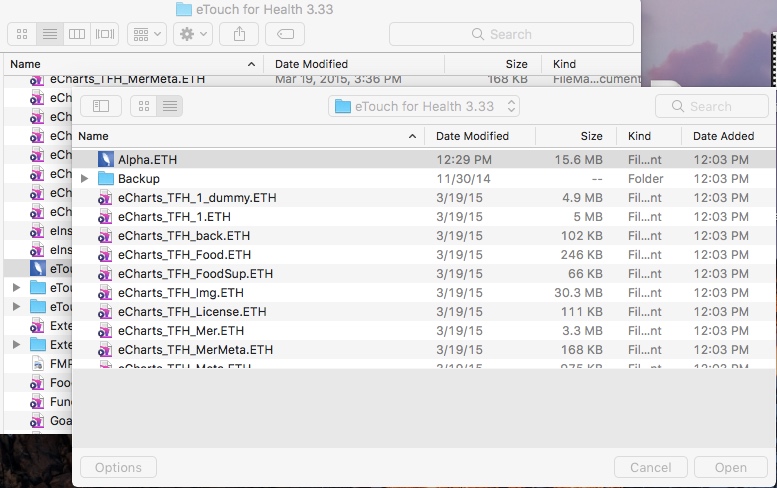Click the Alpha.ETH file icon
Viewport: 777px width, 488px height.
click(x=106, y=160)
